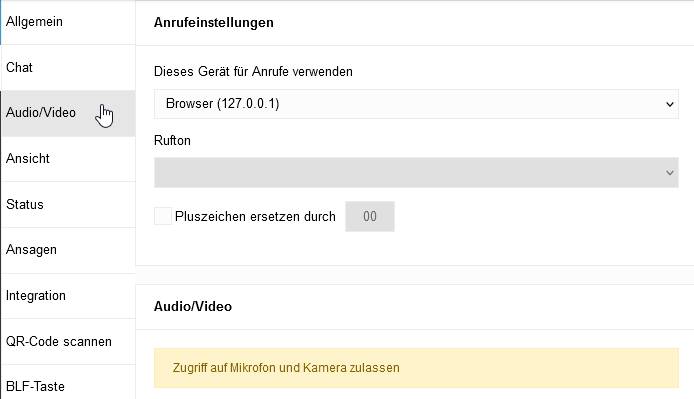Click the 'Zugriff auf Mikrofon und Kamera zulassen' banner

[416, 368]
